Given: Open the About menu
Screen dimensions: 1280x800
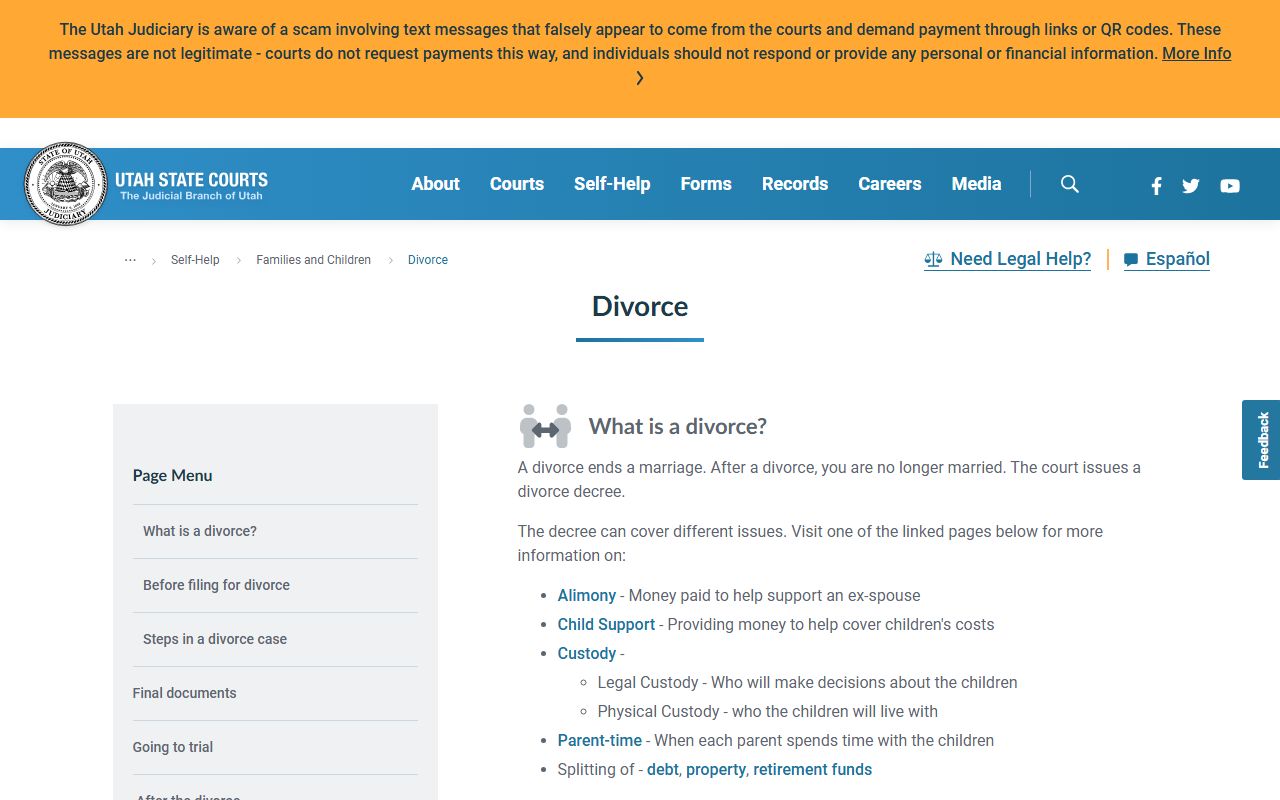Looking at the screenshot, I should tap(436, 184).
